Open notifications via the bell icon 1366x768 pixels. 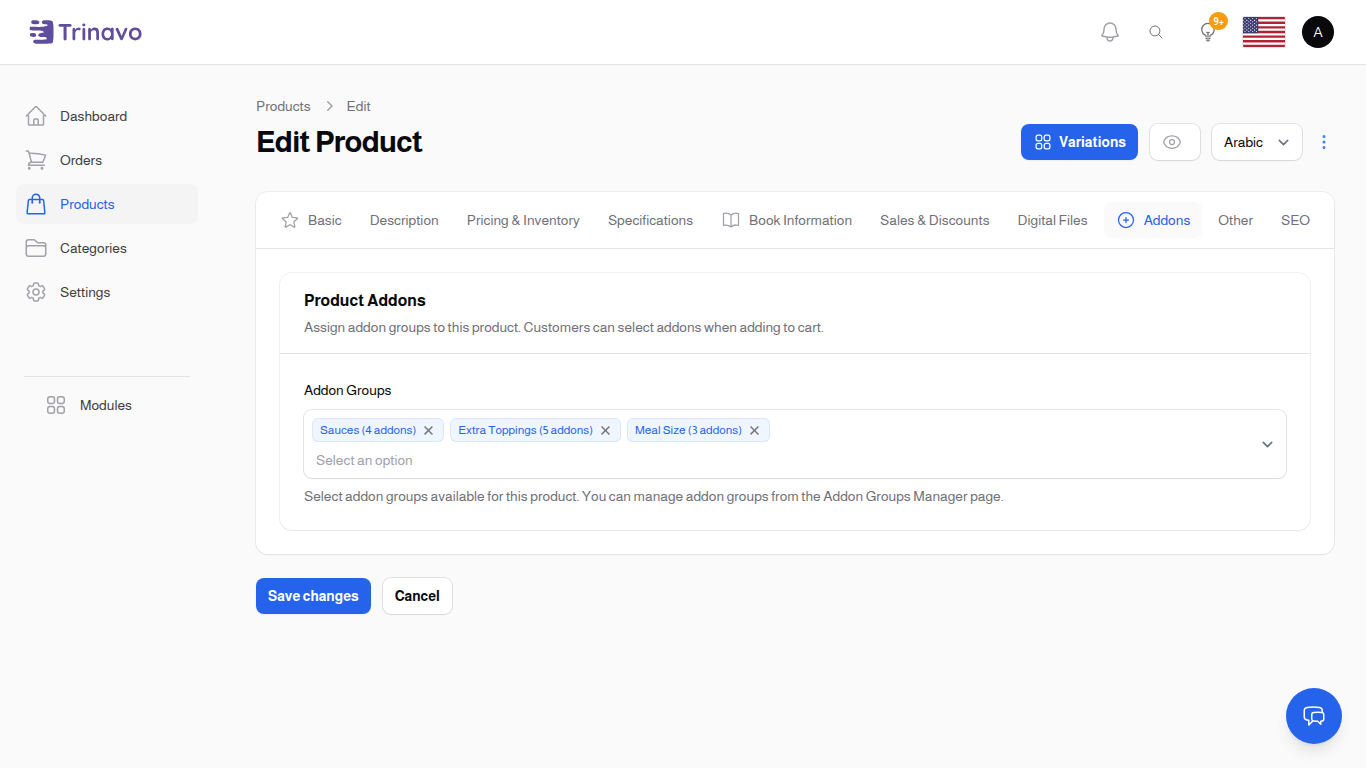[x=1109, y=31]
